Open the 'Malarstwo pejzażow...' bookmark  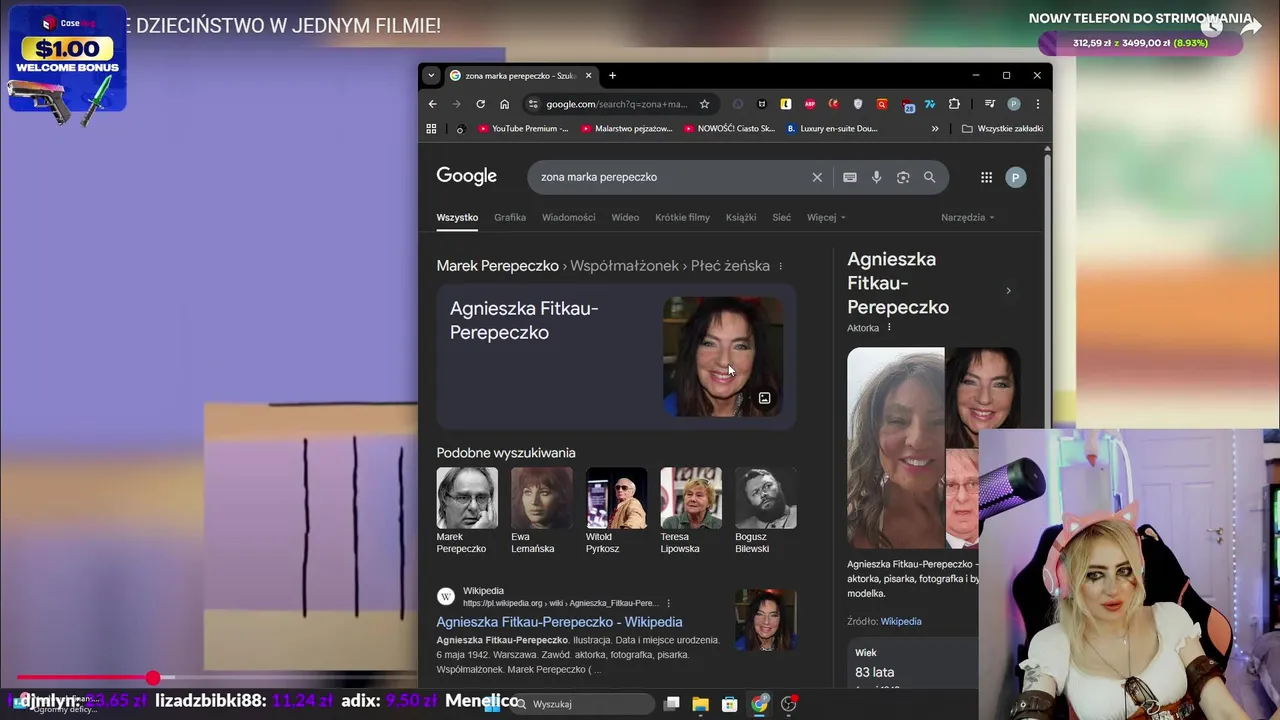[x=627, y=128]
